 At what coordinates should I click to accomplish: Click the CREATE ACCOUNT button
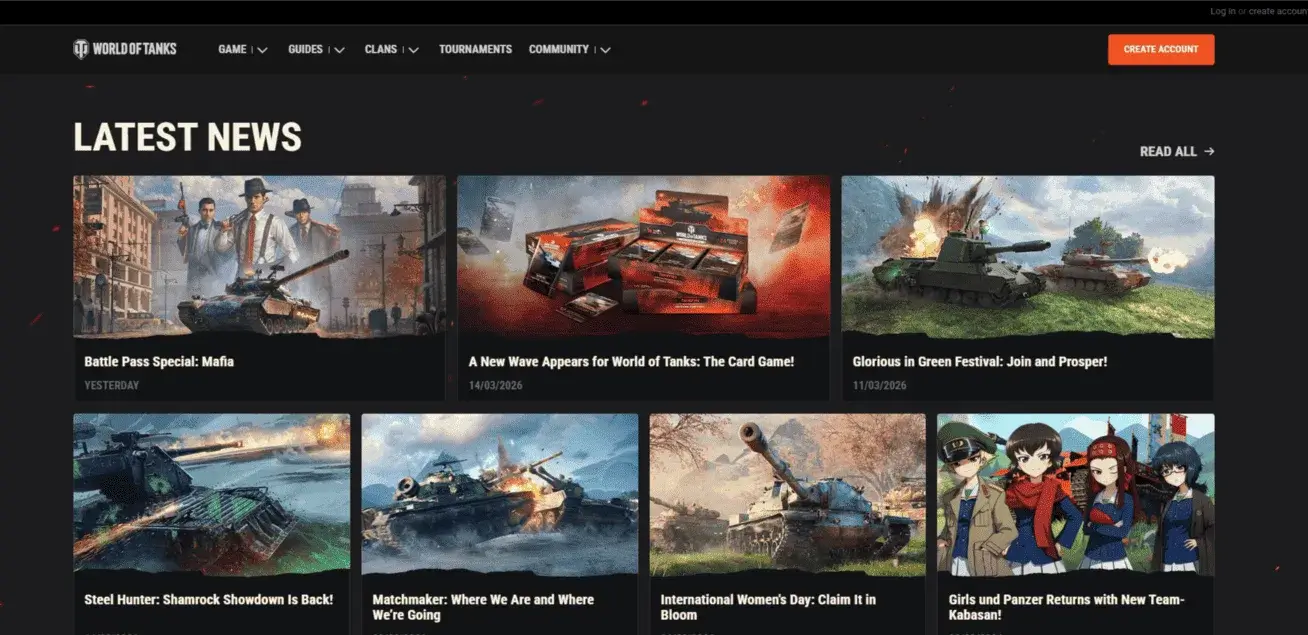click(1161, 49)
